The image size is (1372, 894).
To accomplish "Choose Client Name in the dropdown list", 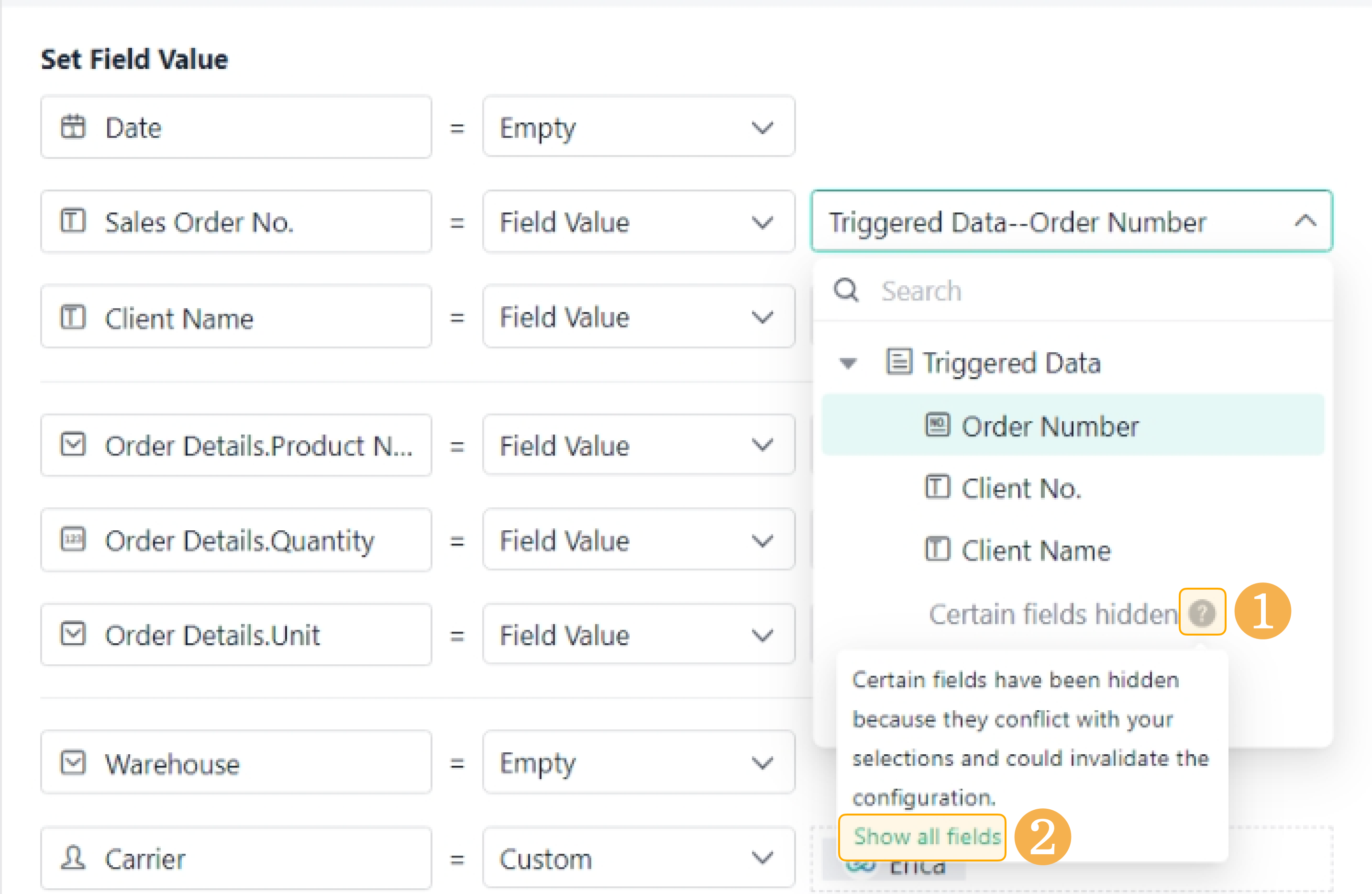I will click(1035, 550).
